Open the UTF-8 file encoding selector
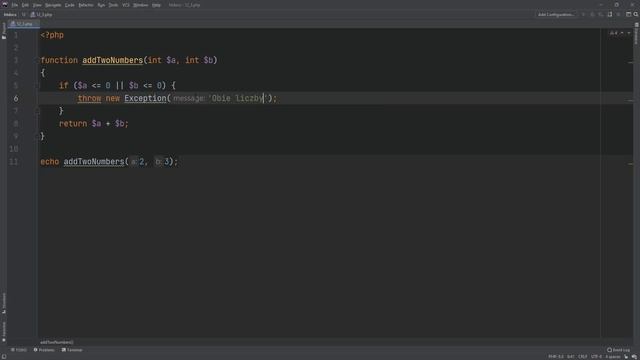This screenshot has height=360, width=640. [596, 357]
